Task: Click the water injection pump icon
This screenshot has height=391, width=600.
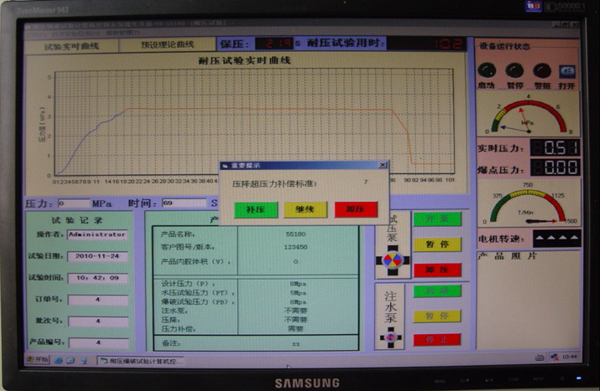Action: click(x=391, y=337)
